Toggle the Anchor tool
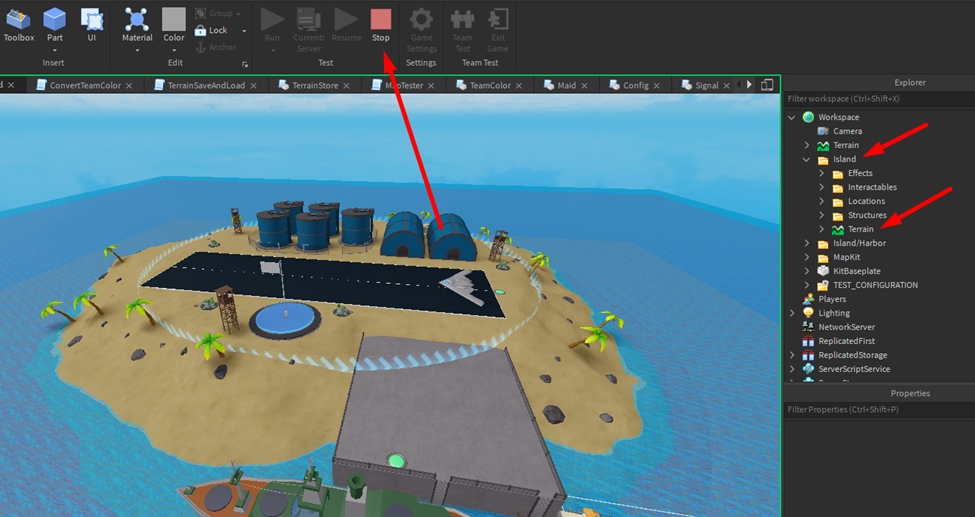Viewport: 975px width, 517px height. pos(216,47)
